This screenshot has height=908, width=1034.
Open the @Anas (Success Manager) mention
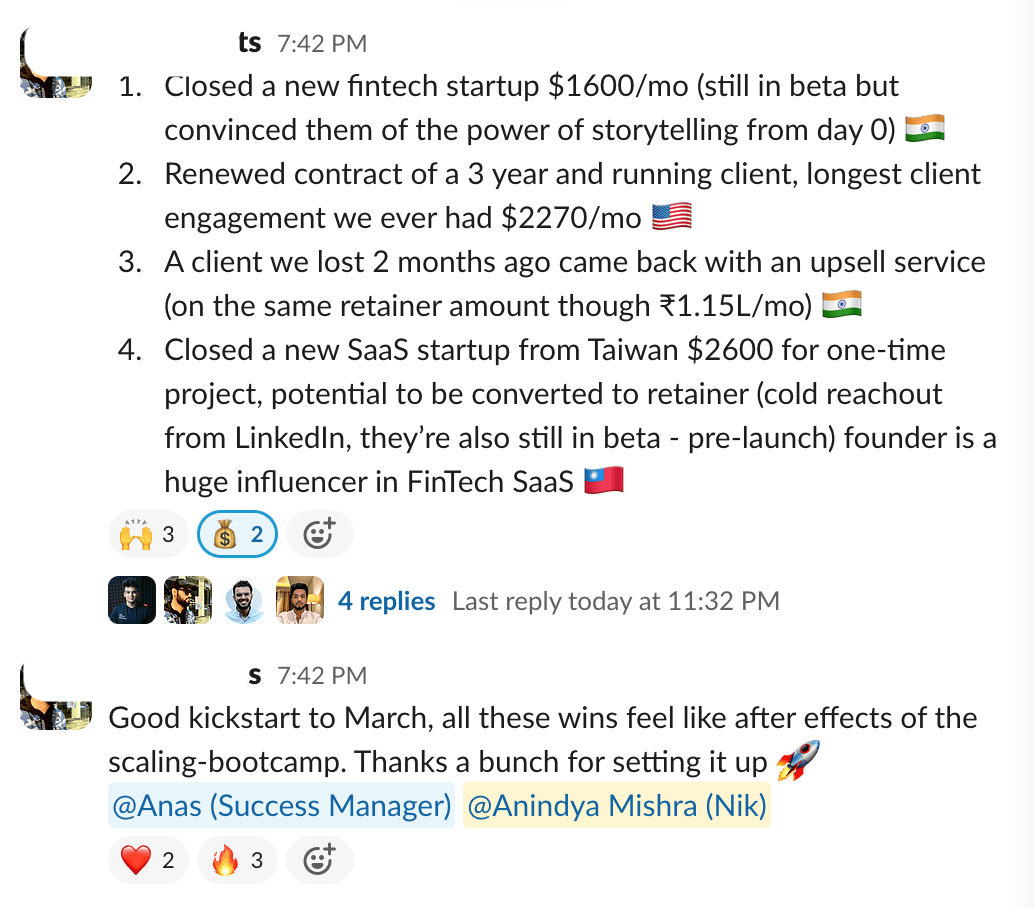[281, 807]
